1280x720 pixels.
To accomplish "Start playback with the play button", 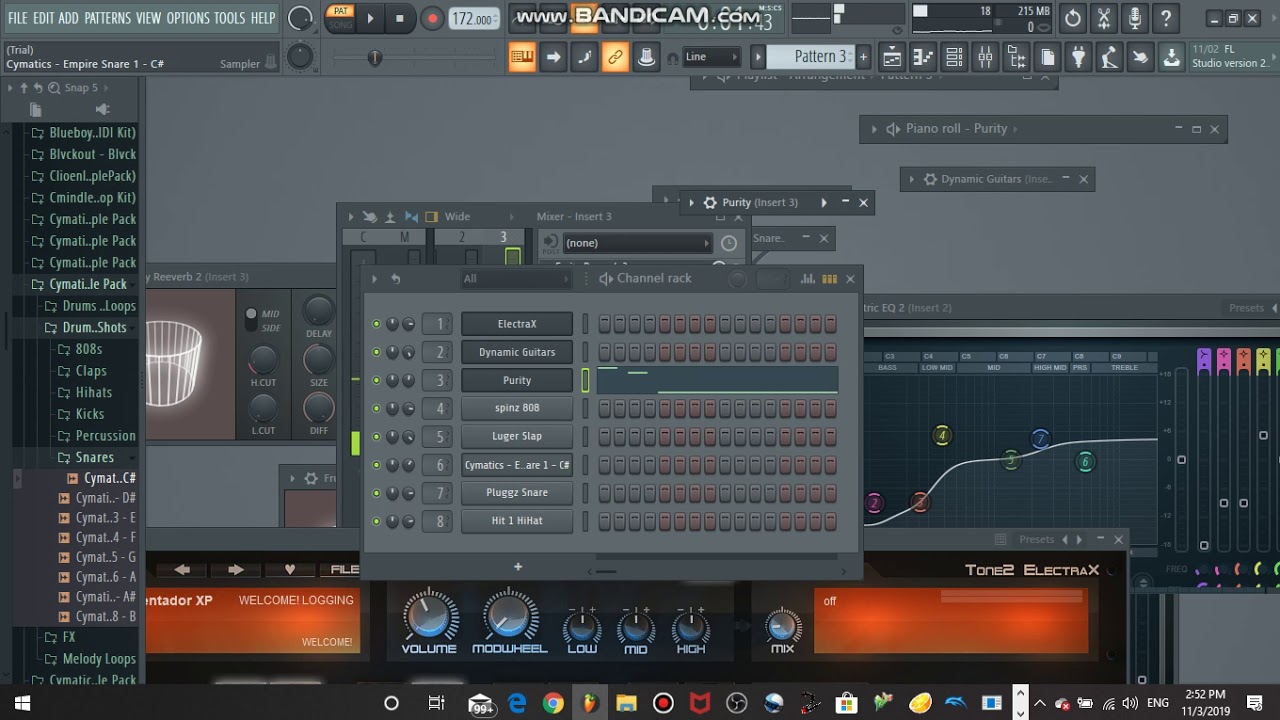I will [370, 18].
